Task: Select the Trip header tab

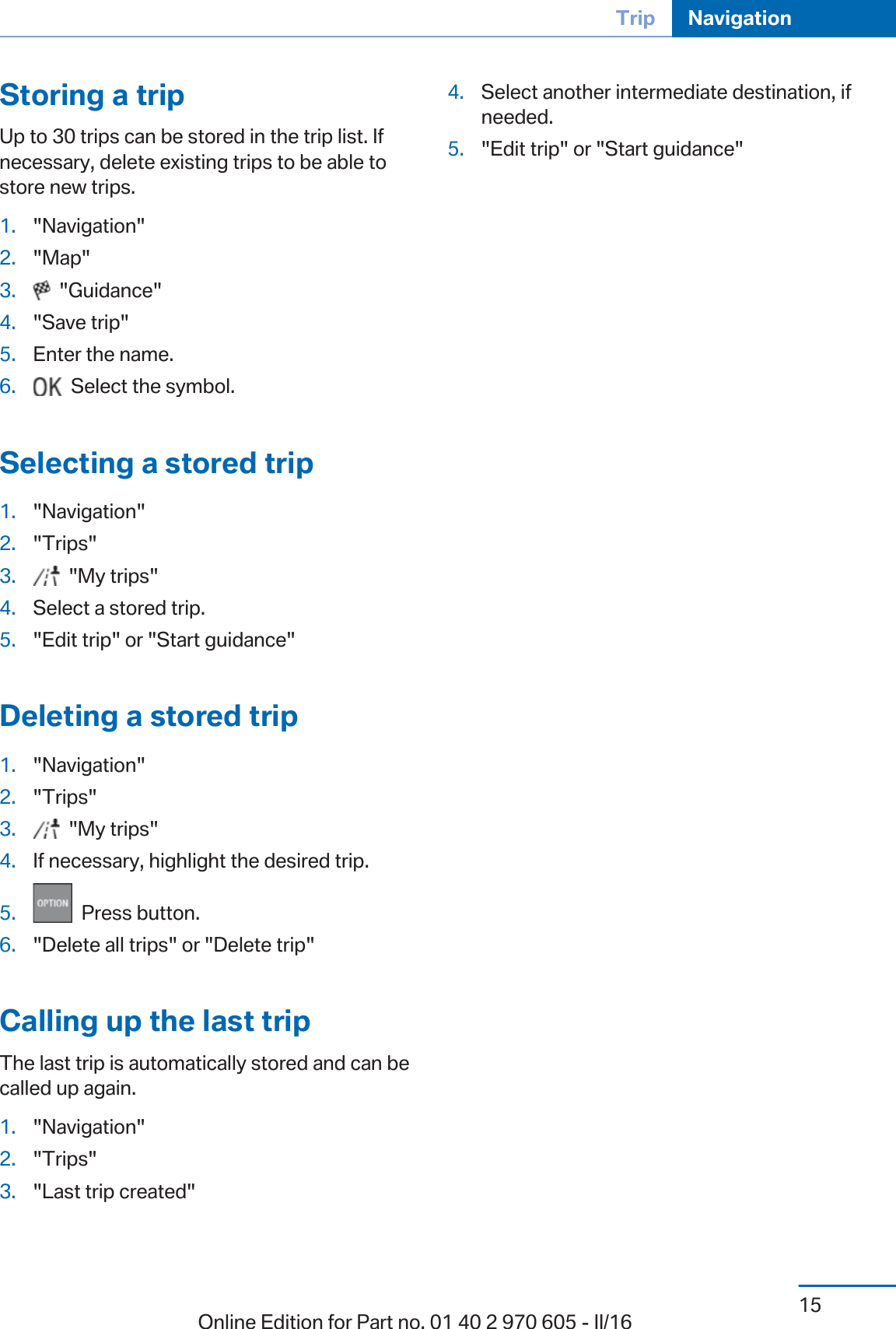Action: point(635,18)
